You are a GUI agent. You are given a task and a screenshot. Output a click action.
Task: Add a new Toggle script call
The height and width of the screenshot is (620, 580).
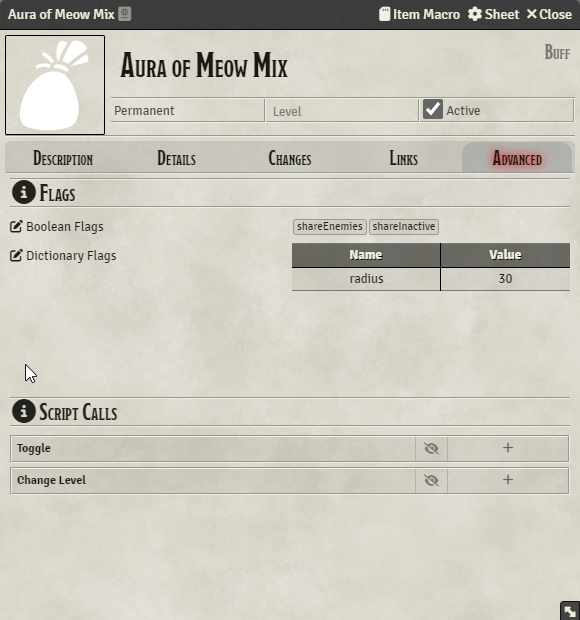pyautogui.click(x=508, y=448)
